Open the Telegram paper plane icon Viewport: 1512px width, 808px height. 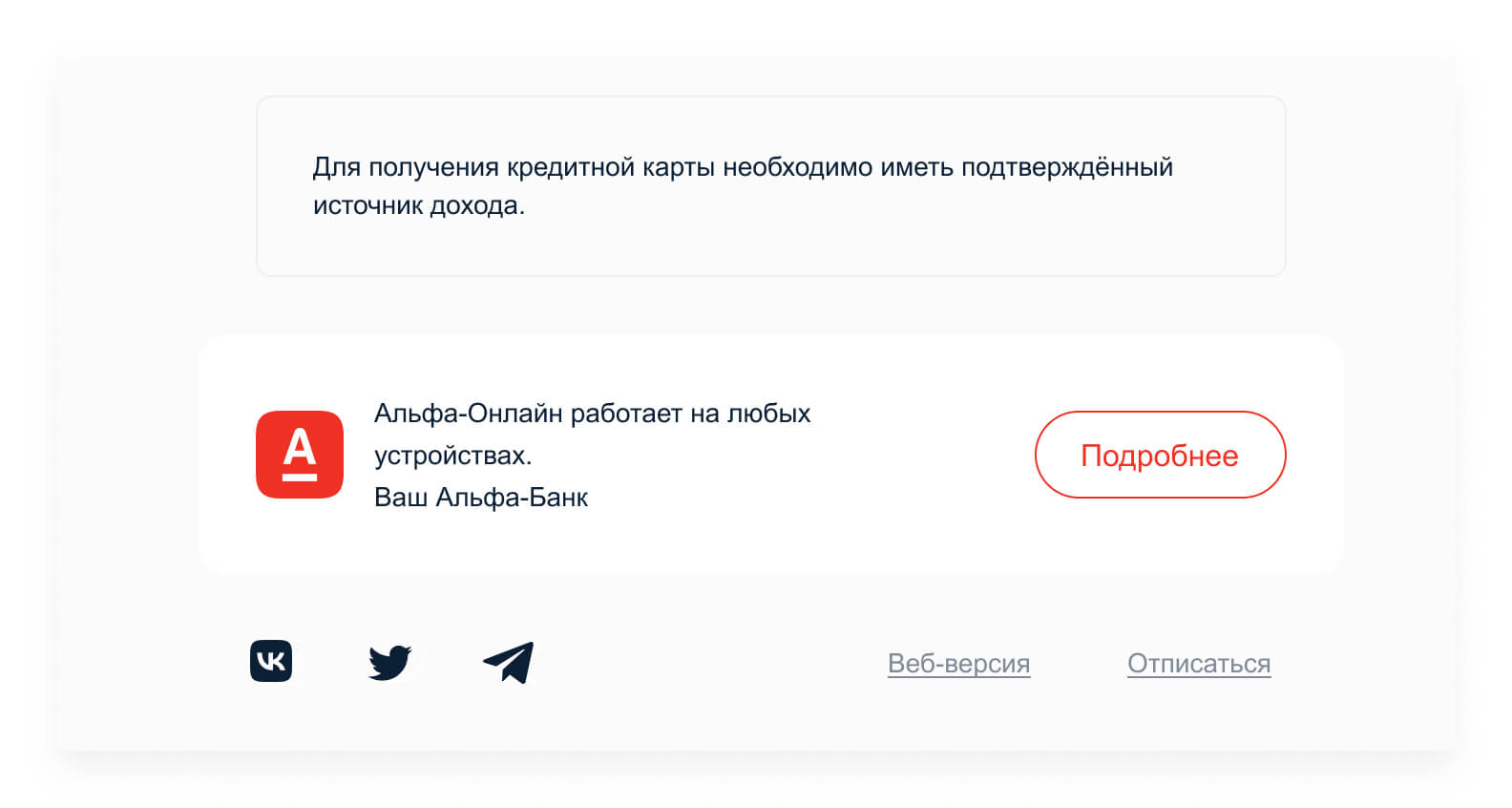[508, 663]
